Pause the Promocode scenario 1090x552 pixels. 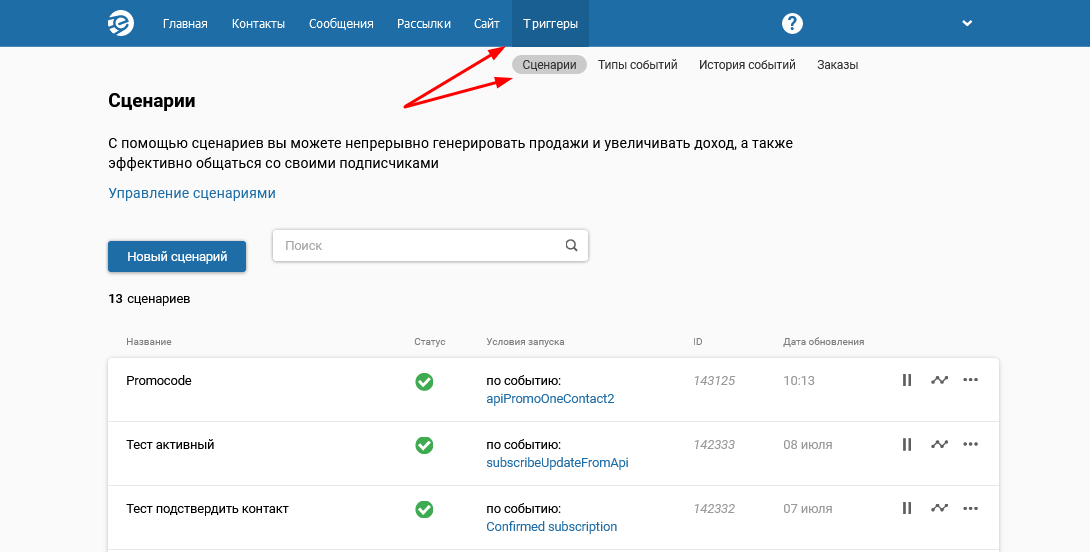click(x=906, y=380)
